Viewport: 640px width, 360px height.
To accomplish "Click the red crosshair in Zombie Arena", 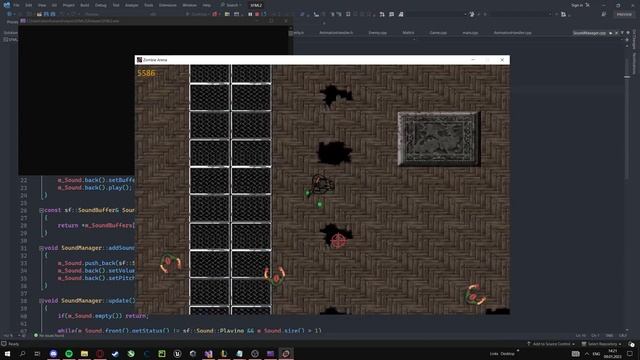I will 338,241.
